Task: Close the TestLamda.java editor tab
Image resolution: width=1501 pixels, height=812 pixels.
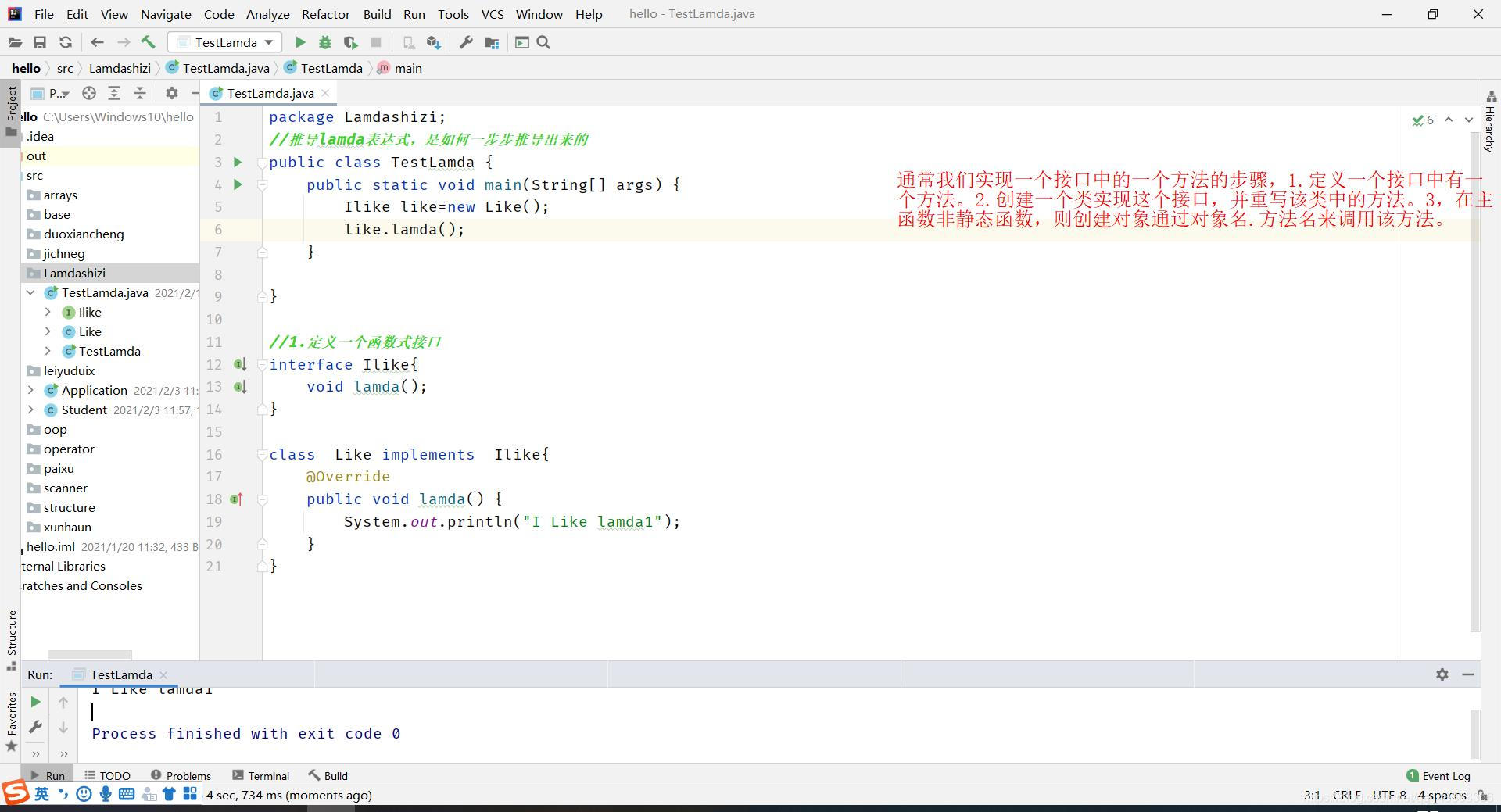Action: point(325,93)
